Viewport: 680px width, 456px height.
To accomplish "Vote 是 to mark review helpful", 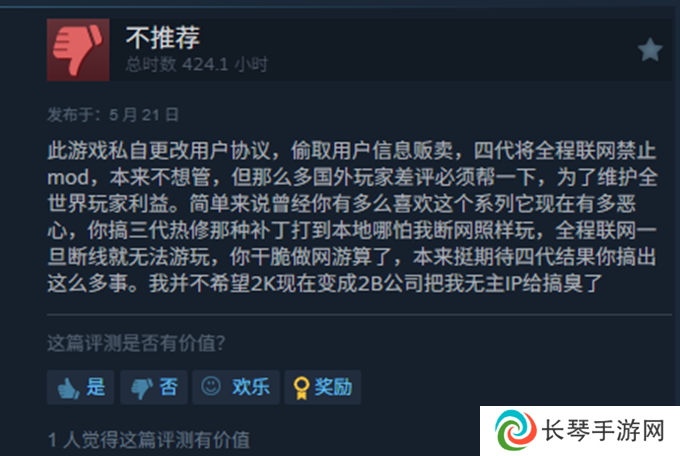I will (81, 387).
